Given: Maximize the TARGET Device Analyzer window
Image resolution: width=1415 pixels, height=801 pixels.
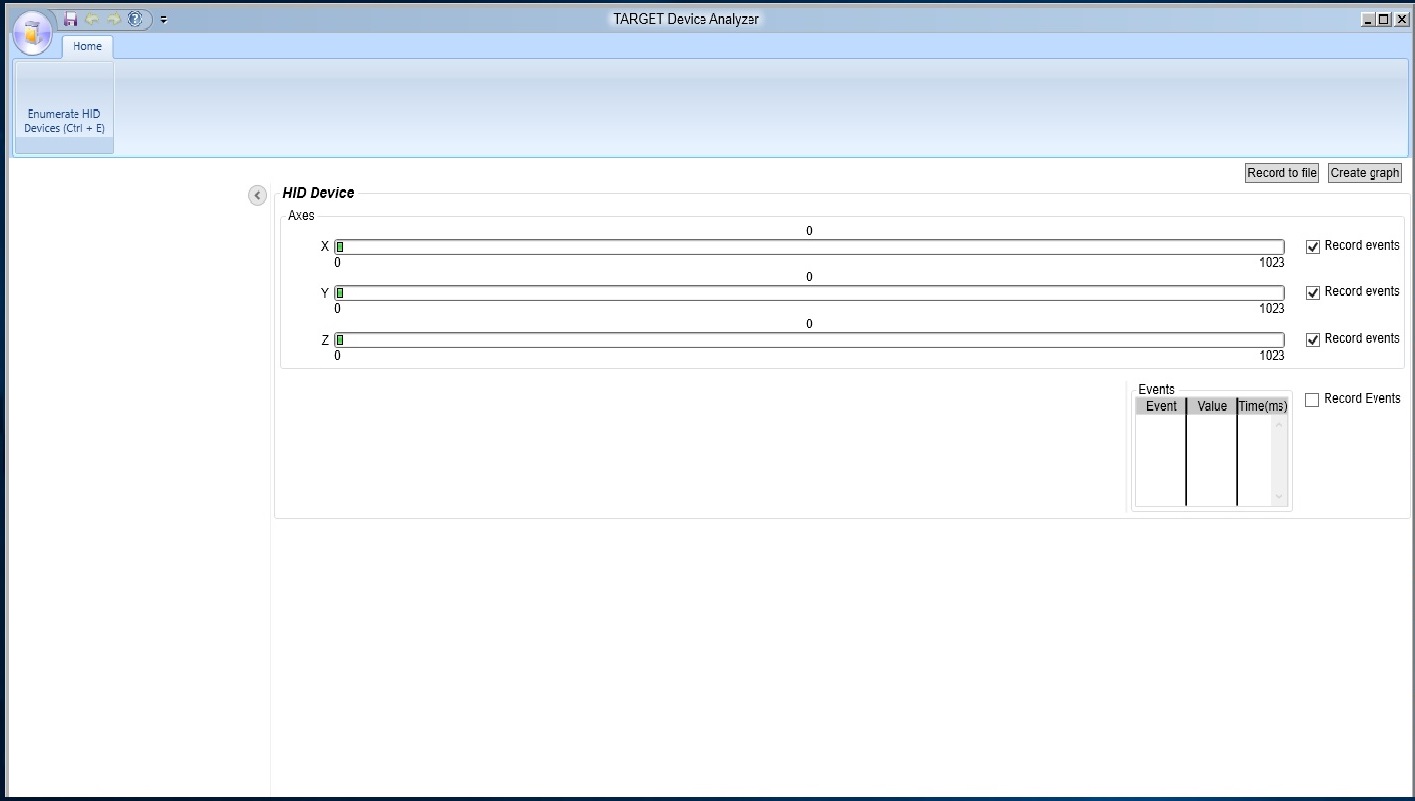Looking at the screenshot, I should 1384,19.
